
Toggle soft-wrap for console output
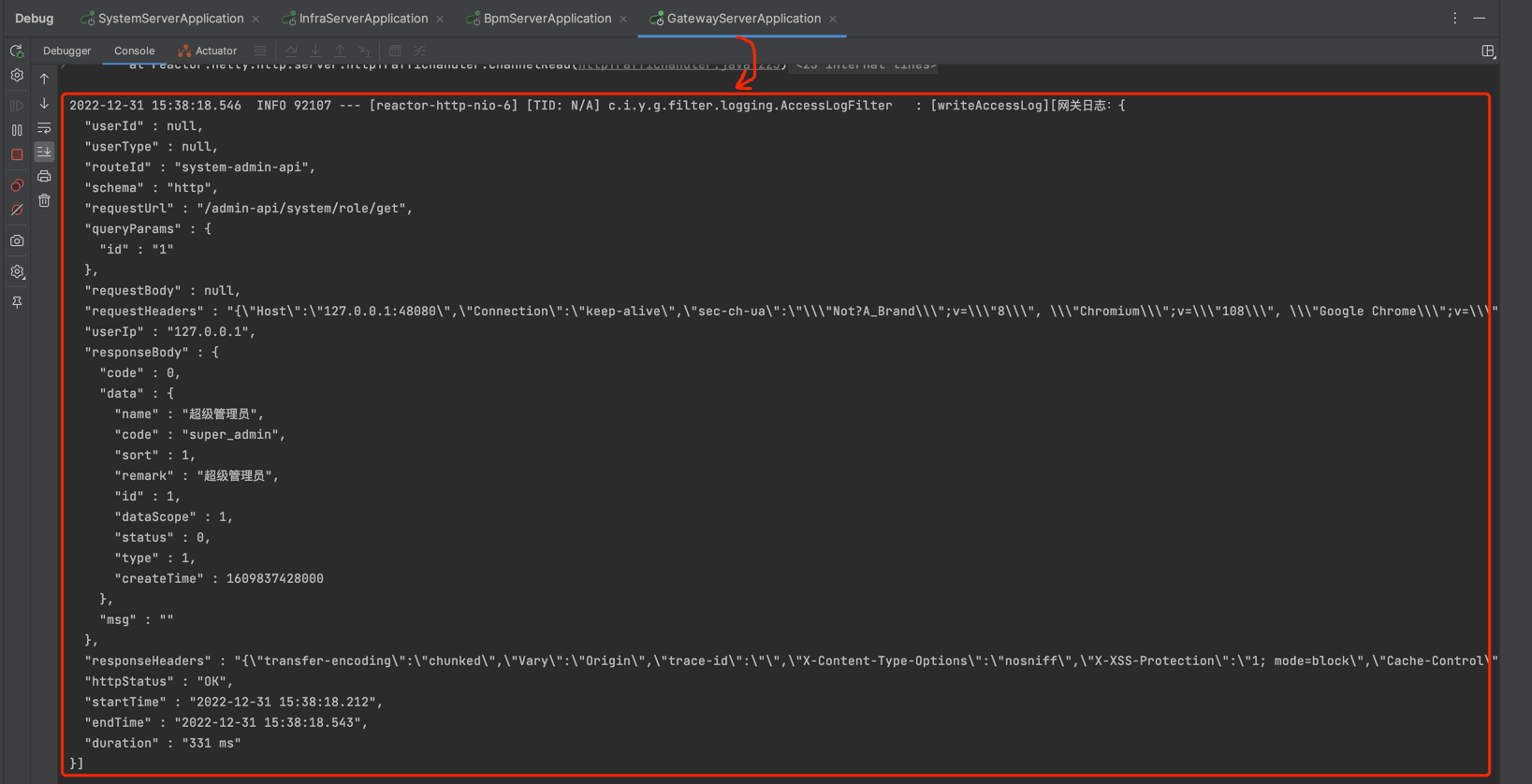44,128
